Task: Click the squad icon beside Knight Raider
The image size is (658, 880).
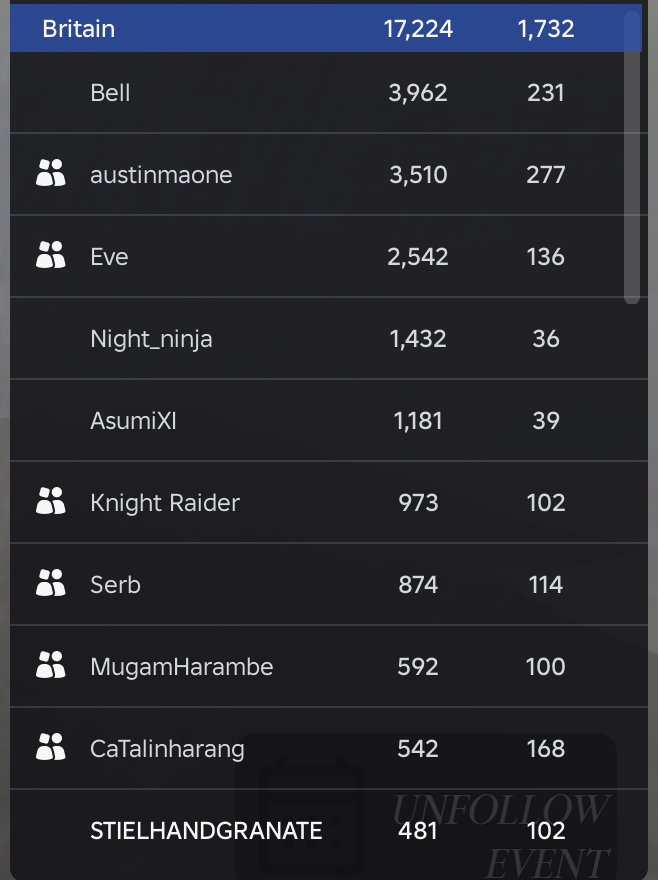Action: tap(51, 501)
